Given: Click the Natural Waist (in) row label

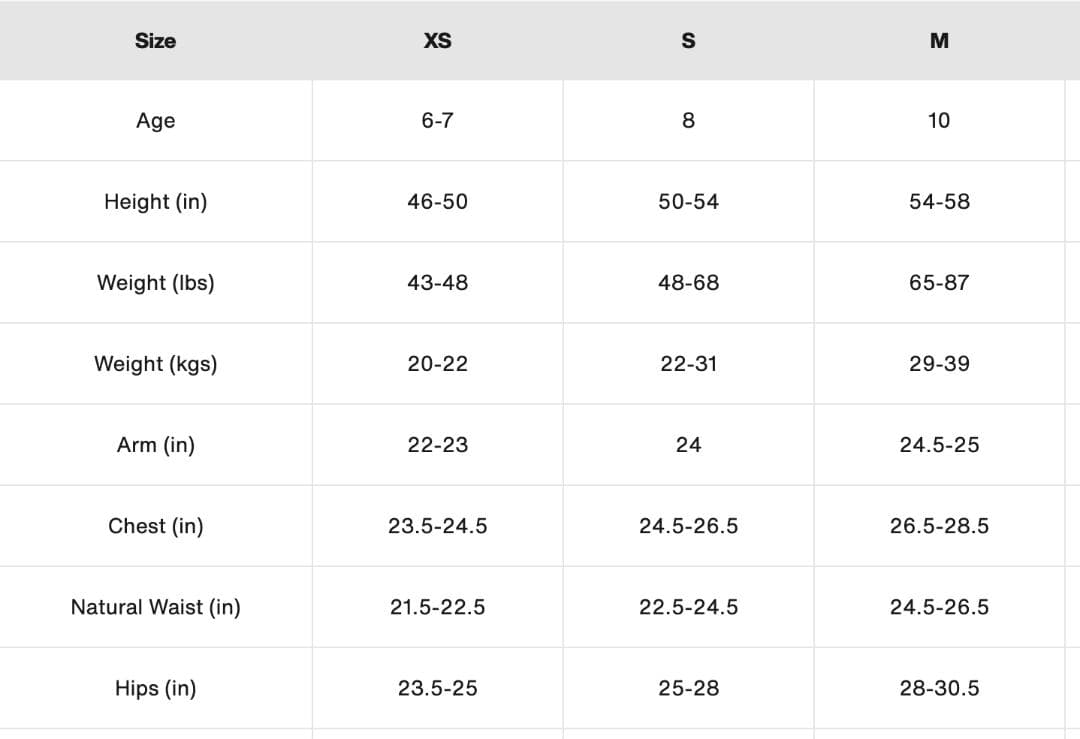Looking at the screenshot, I should [155, 607].
